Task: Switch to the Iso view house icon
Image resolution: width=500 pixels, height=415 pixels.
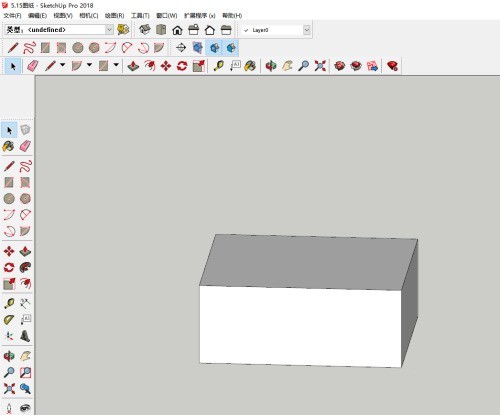Action: point(145,30)
